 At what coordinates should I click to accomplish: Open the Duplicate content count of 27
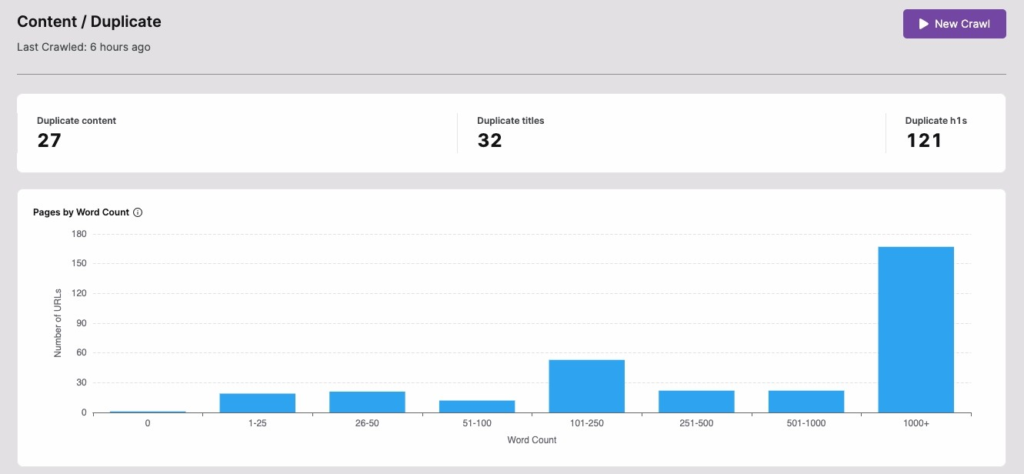(x=50, y=141)
